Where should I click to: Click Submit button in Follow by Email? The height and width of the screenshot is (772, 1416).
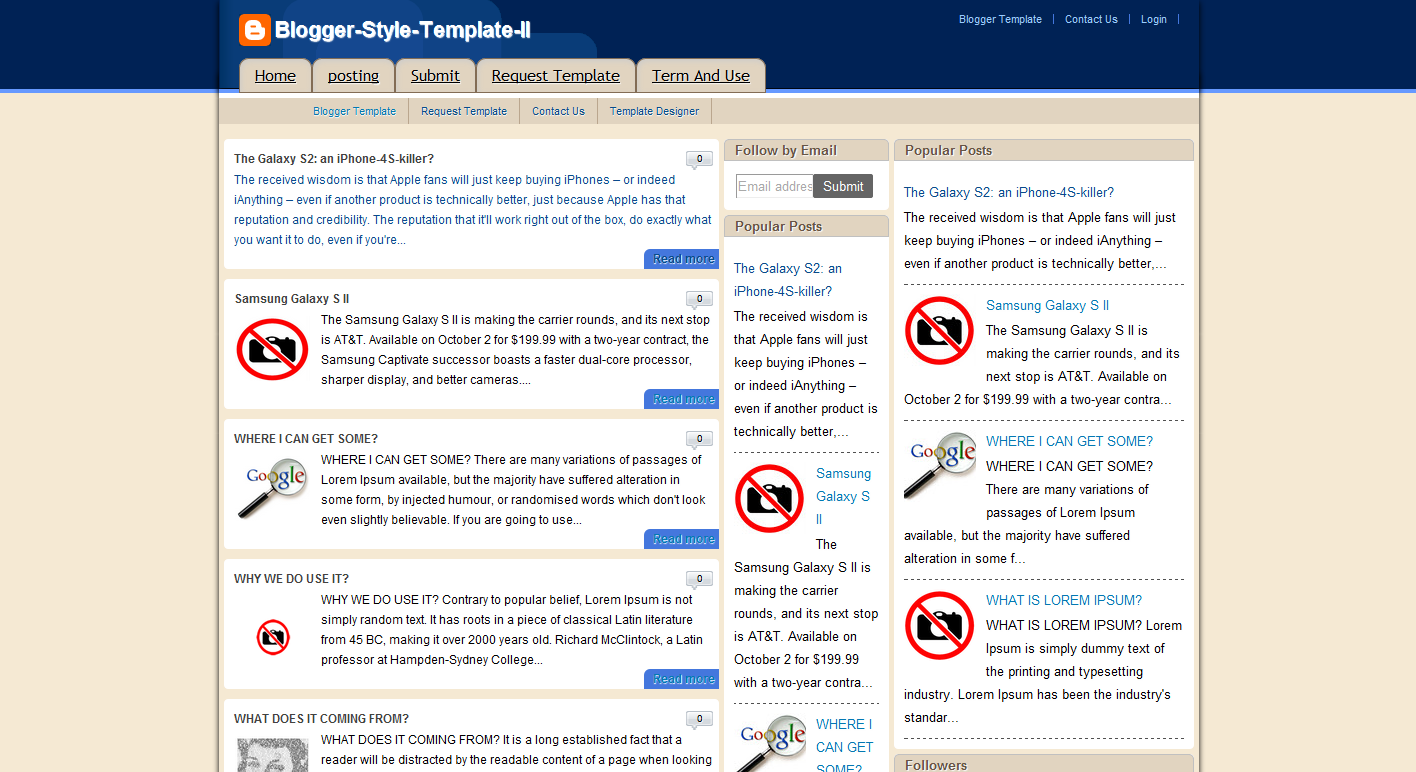(x=843, y=186)
